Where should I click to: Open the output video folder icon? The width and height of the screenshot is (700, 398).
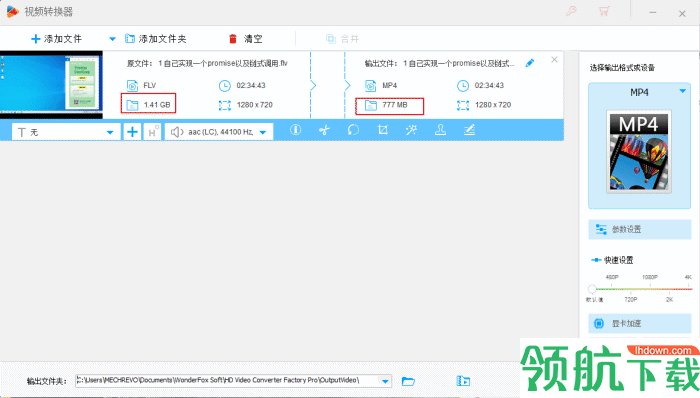click(x=463, y=381)
